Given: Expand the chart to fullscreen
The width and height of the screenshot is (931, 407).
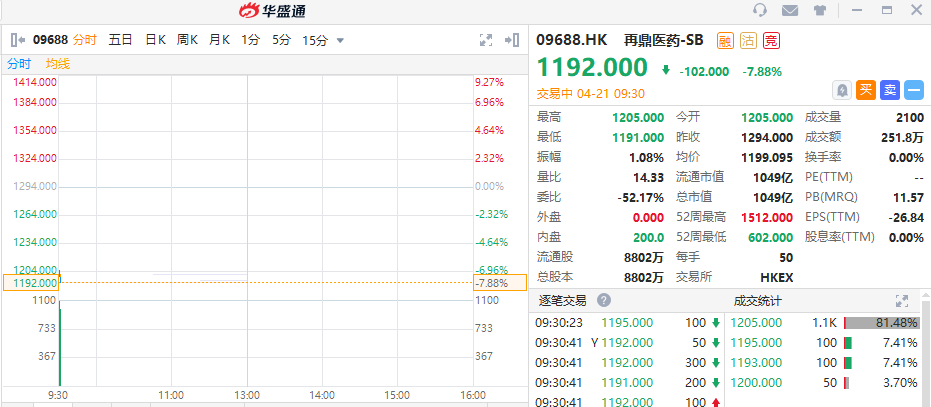Looking at the screenshot, I should pyautogui.click(x=486, y=40).
